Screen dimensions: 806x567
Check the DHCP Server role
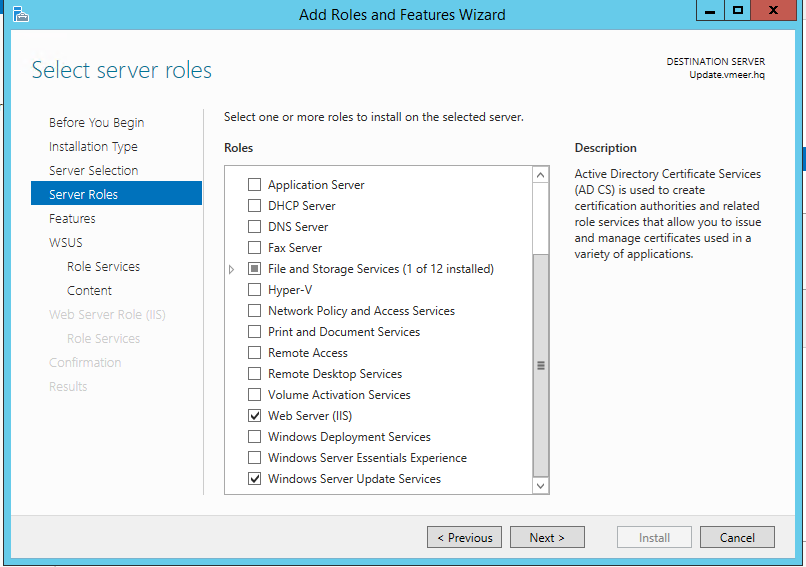[254, 206]
